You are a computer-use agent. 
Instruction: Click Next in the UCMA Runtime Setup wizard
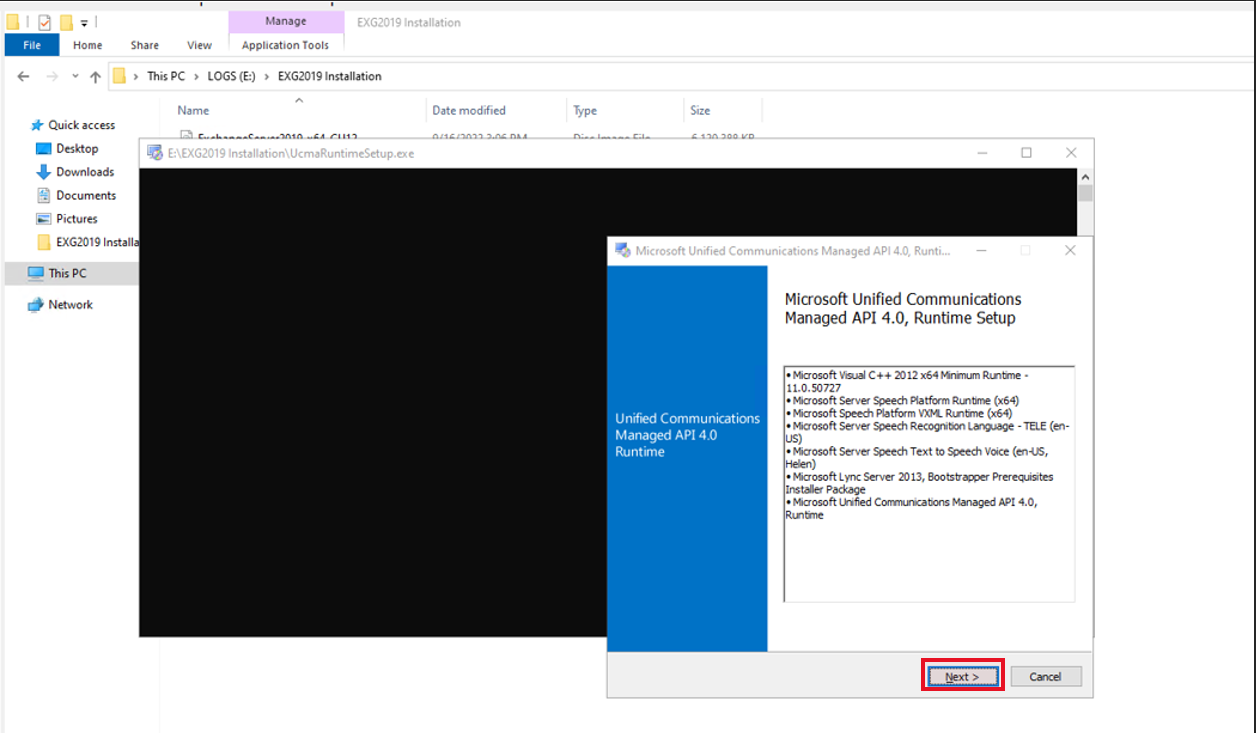coord(961,676)
